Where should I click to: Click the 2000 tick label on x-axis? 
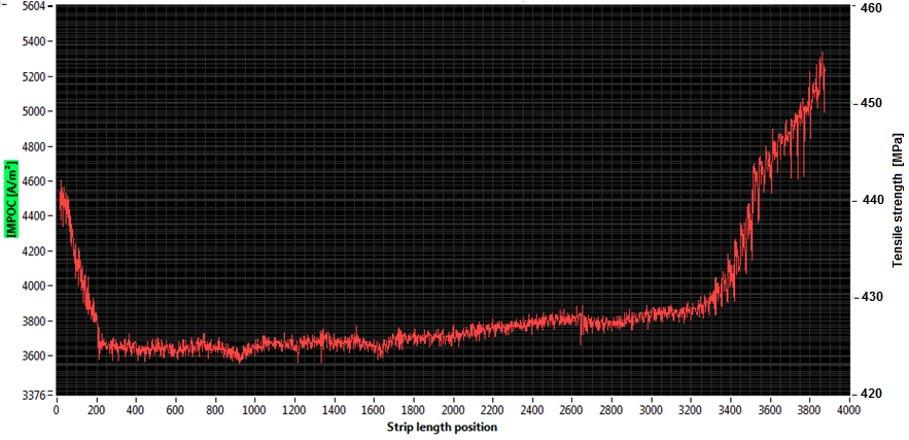452,410
